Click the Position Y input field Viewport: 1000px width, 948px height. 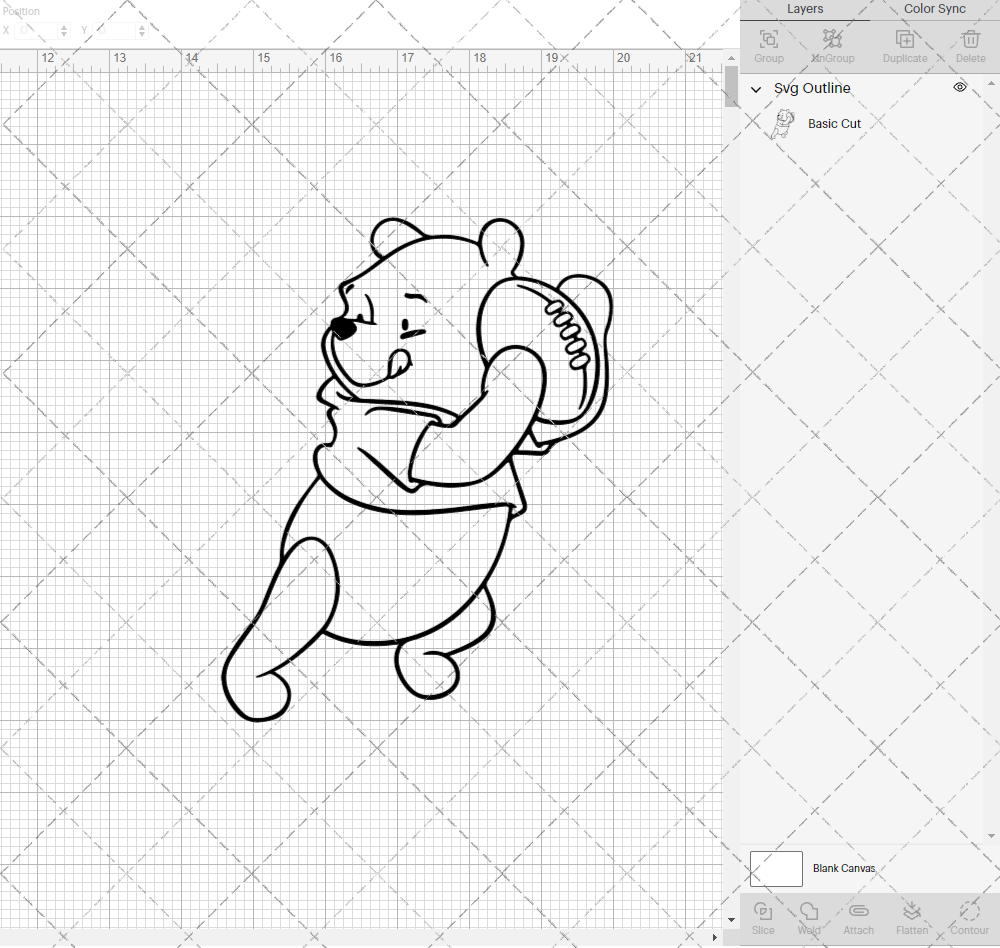(116, 30)
